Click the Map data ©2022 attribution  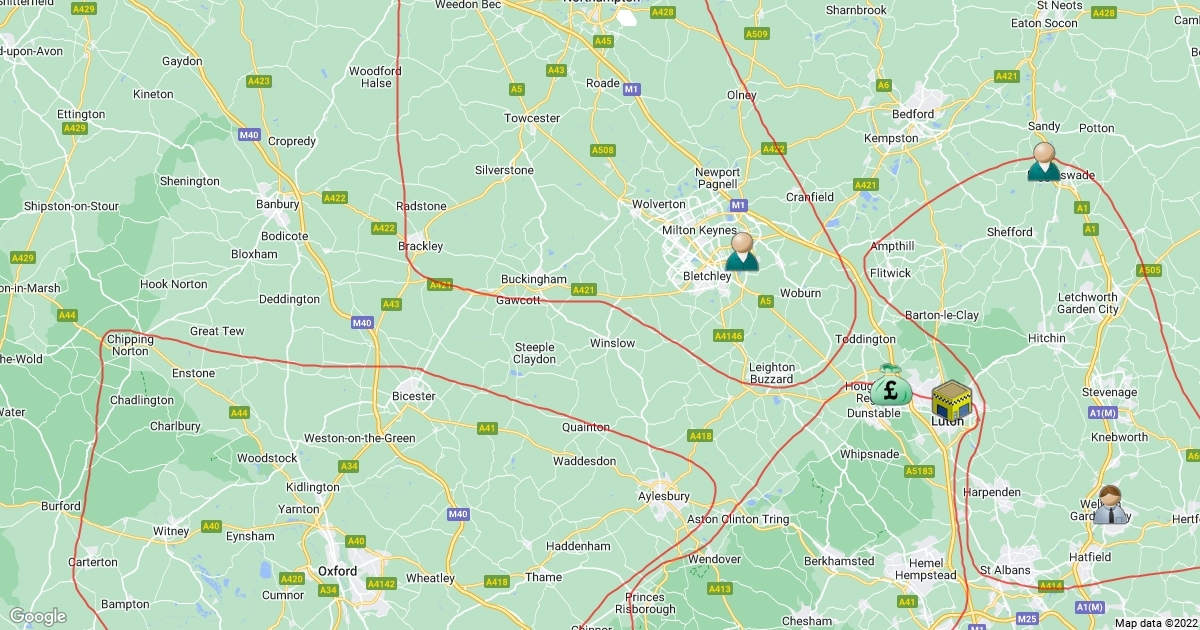(1156, 623)
